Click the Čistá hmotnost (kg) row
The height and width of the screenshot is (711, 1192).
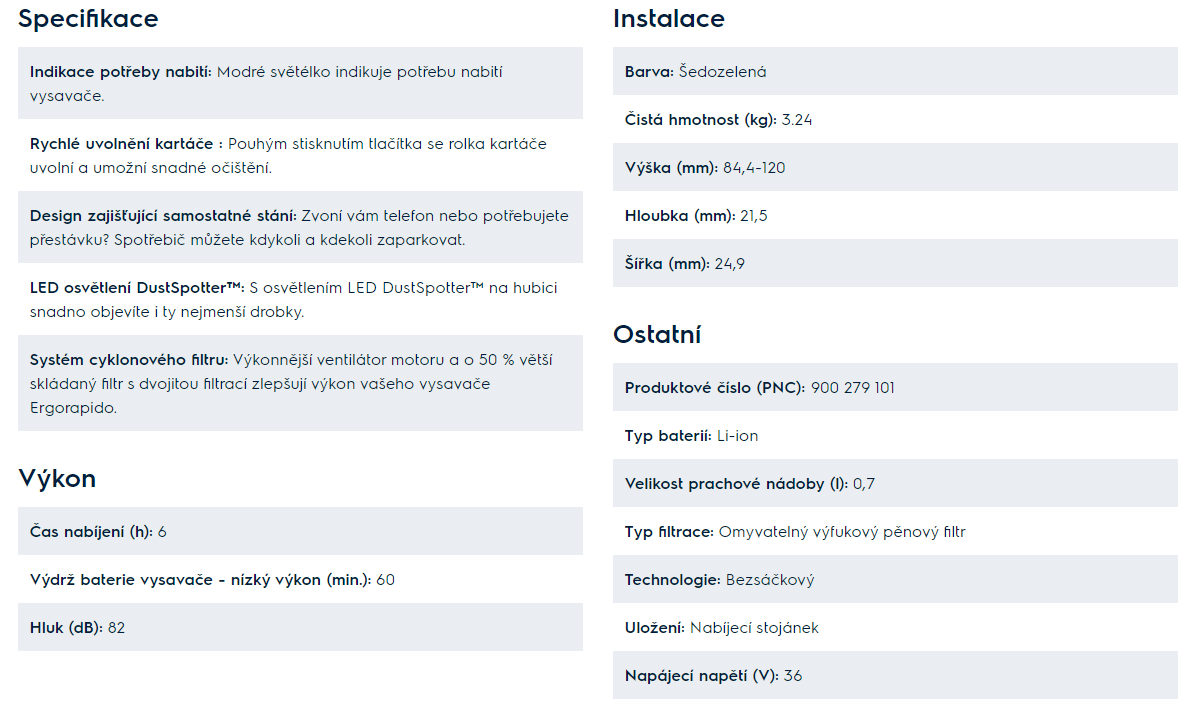point(896,119)
